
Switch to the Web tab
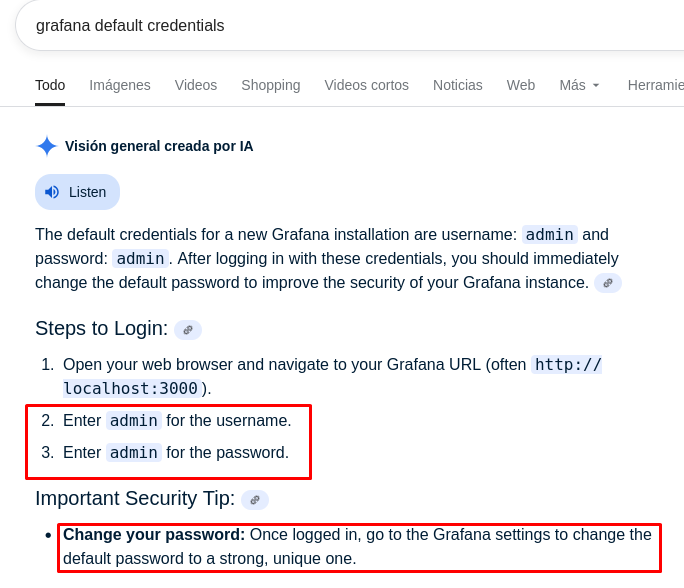[x=521, y=85]
